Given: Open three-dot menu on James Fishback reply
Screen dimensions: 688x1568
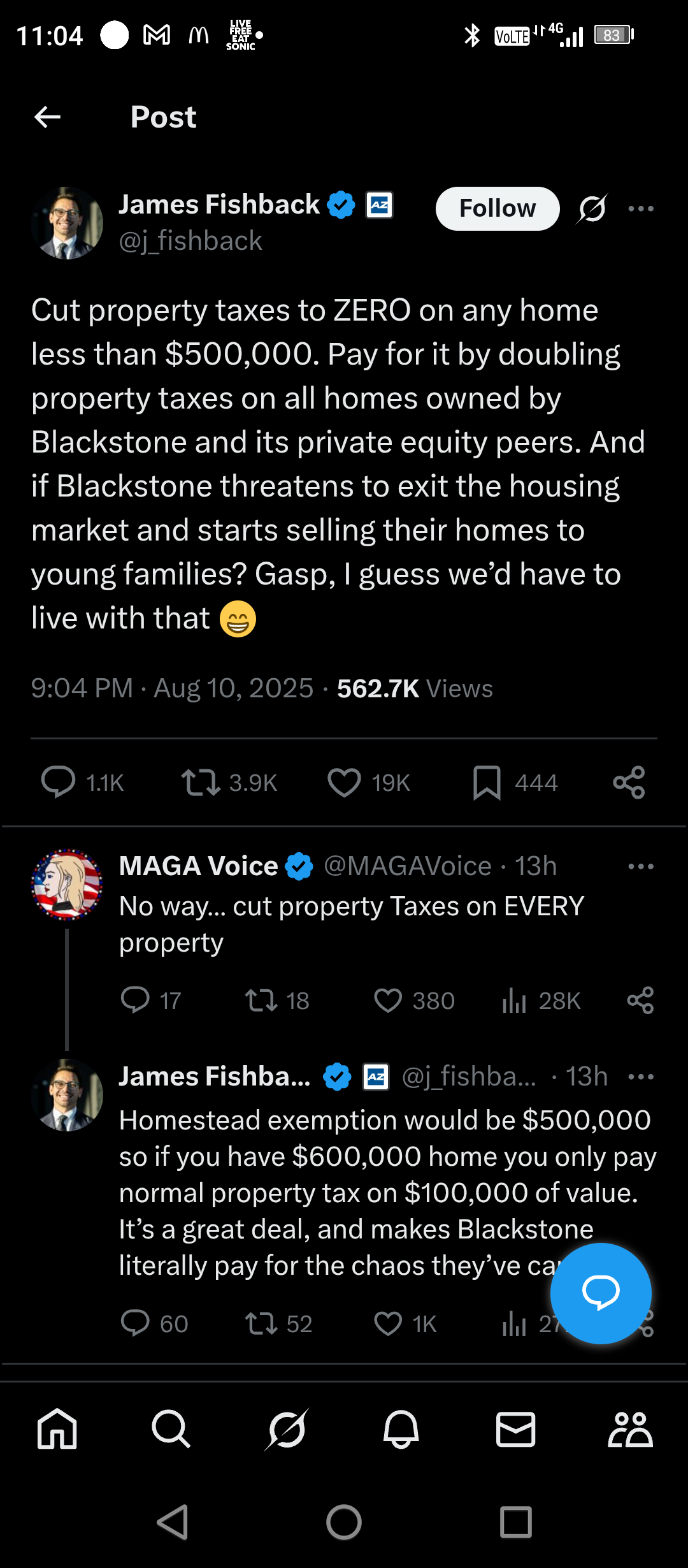Looking at the screenshot, I should [x=640, y=1077].
